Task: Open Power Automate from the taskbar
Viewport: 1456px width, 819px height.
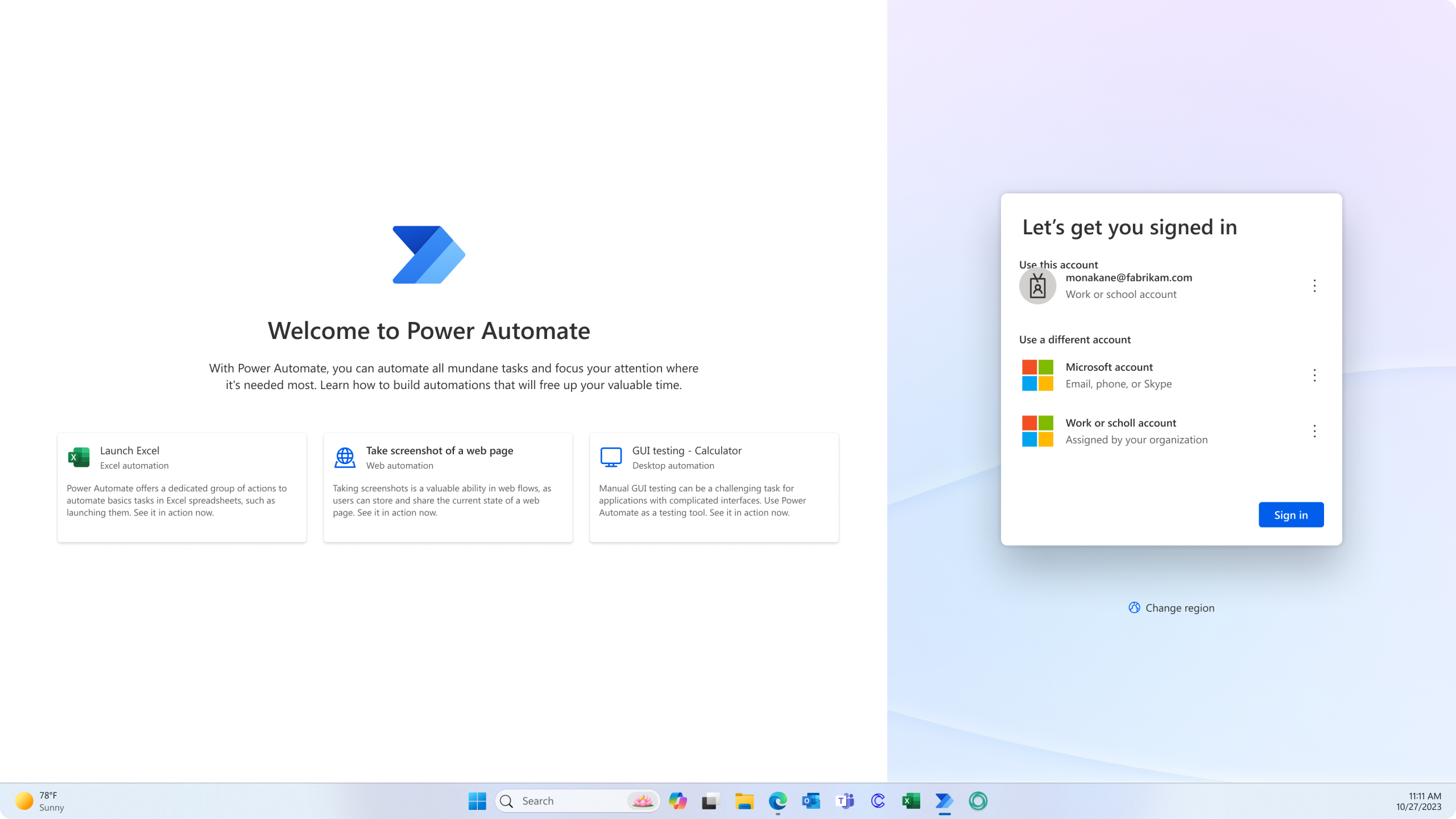Action: pos(944,801)
